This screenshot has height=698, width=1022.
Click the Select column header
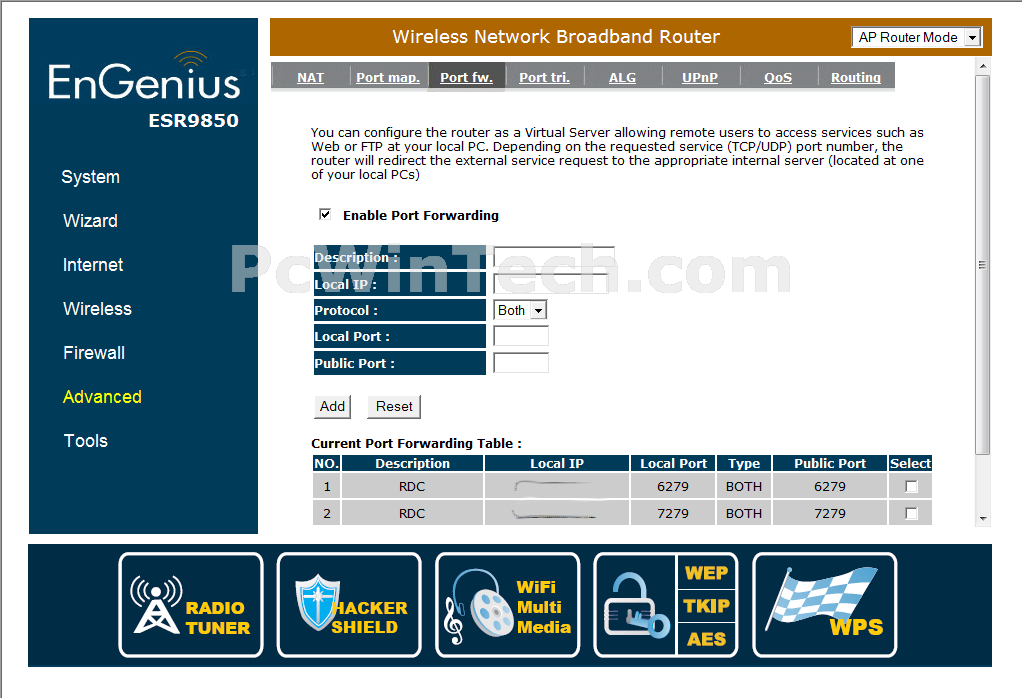[x=910, y=463]
